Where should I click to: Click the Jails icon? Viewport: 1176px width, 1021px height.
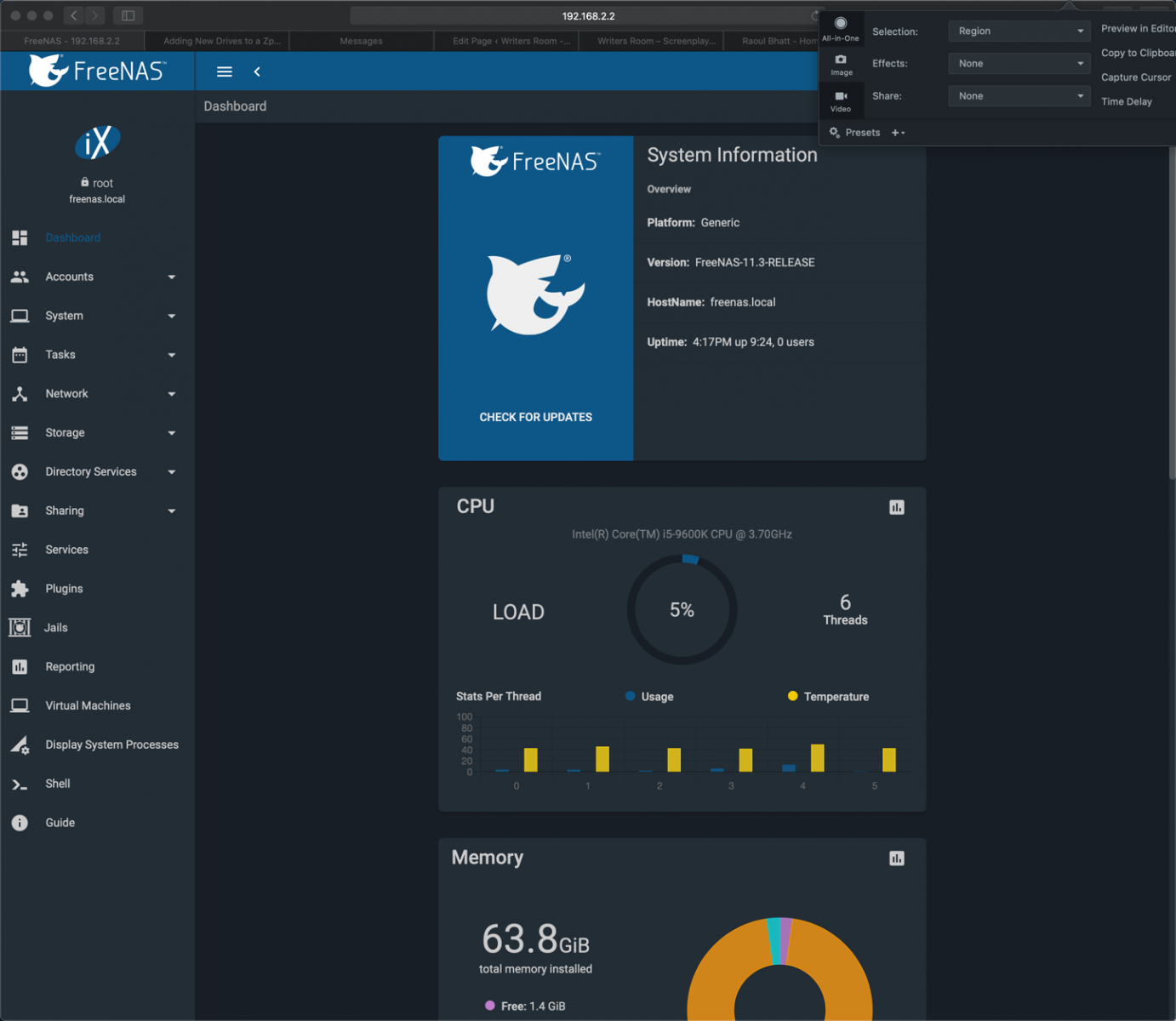pyautogui.click(x=20, y=628)
